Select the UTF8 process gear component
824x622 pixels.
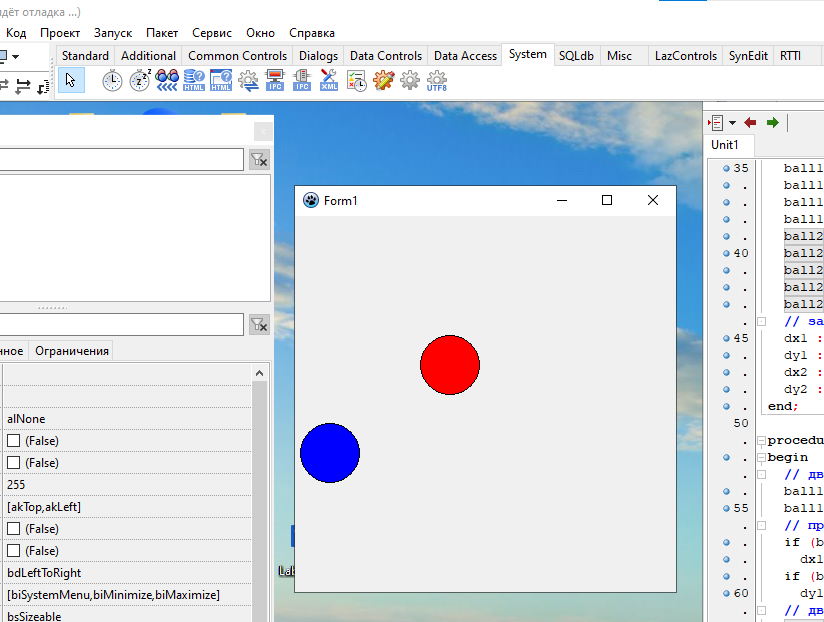437,81
